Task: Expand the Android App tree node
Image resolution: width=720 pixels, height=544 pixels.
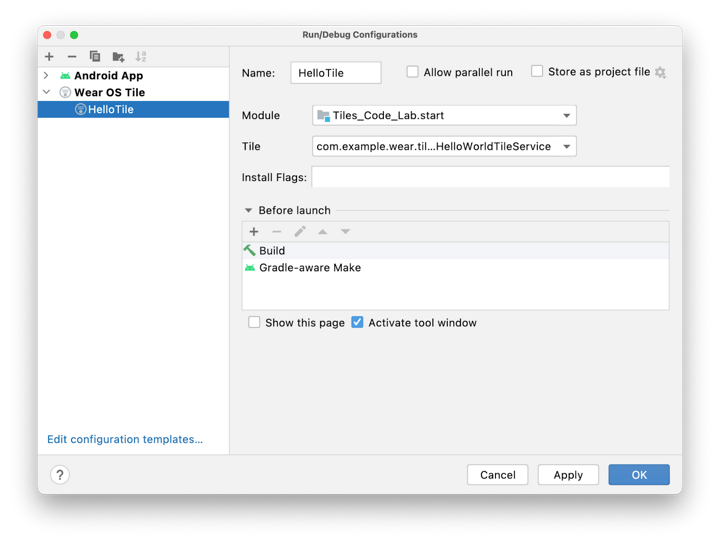Action: tap(46, 76)
